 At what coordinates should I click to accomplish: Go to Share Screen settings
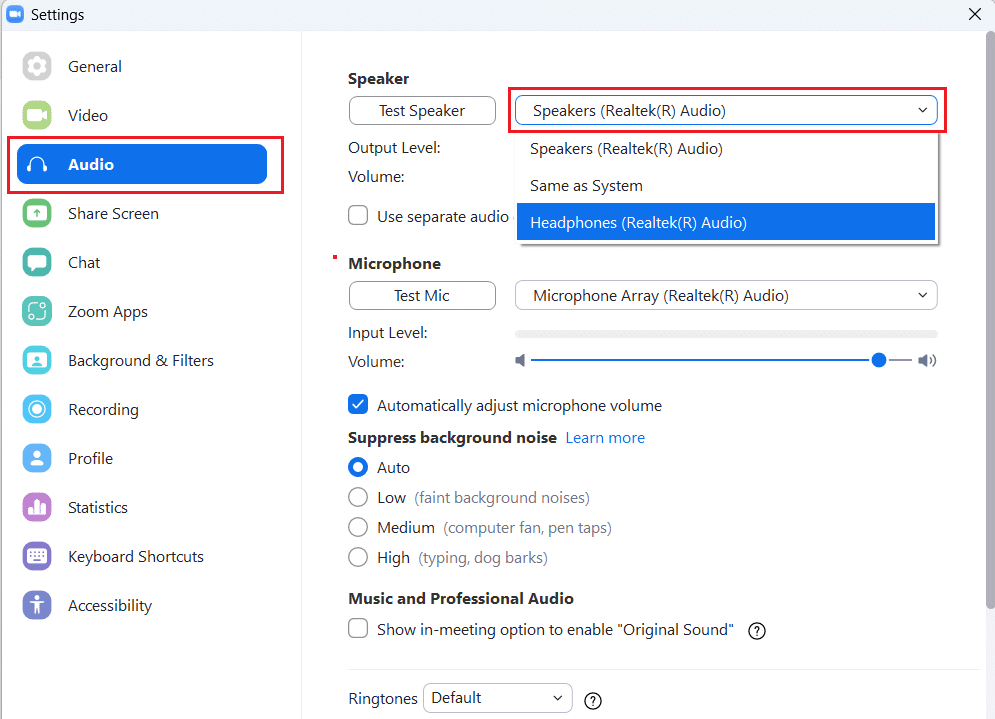point(113,213)
